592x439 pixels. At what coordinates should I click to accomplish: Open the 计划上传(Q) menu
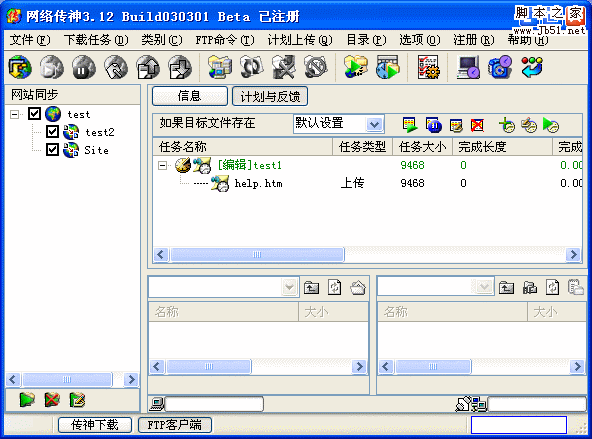(x=300, y=40)
